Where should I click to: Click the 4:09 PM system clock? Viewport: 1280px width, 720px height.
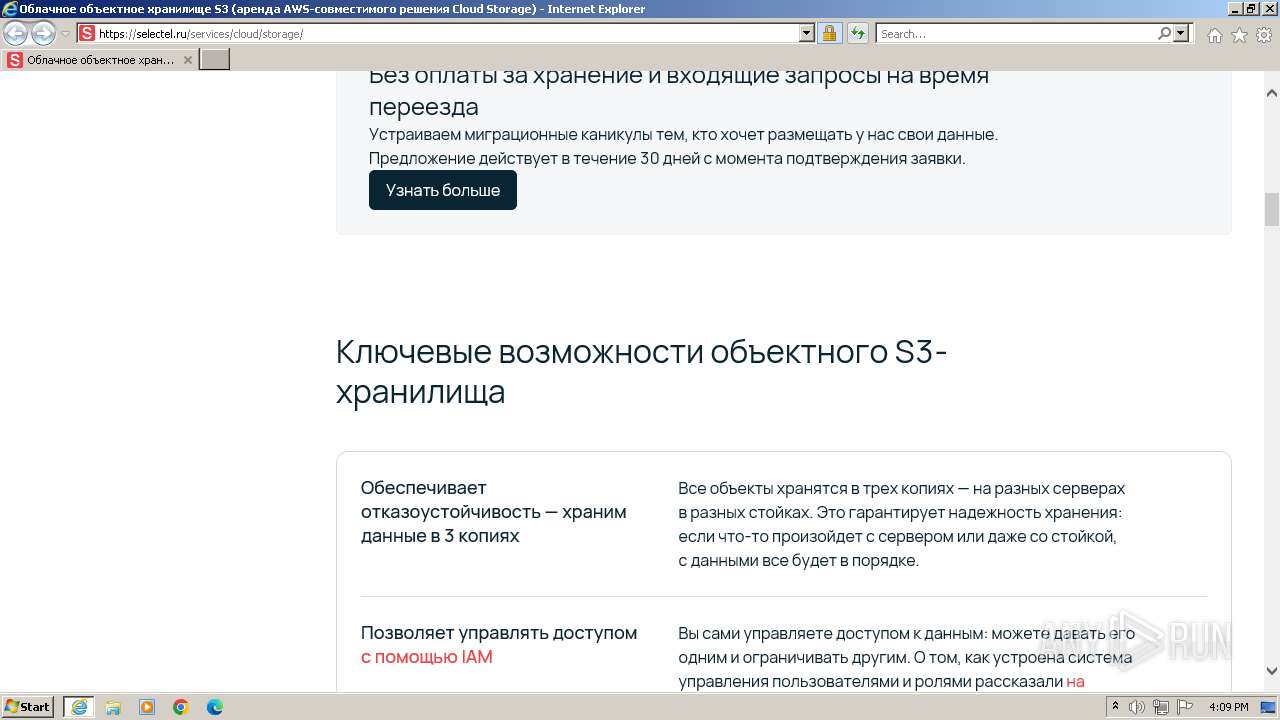coord(1228,707)
